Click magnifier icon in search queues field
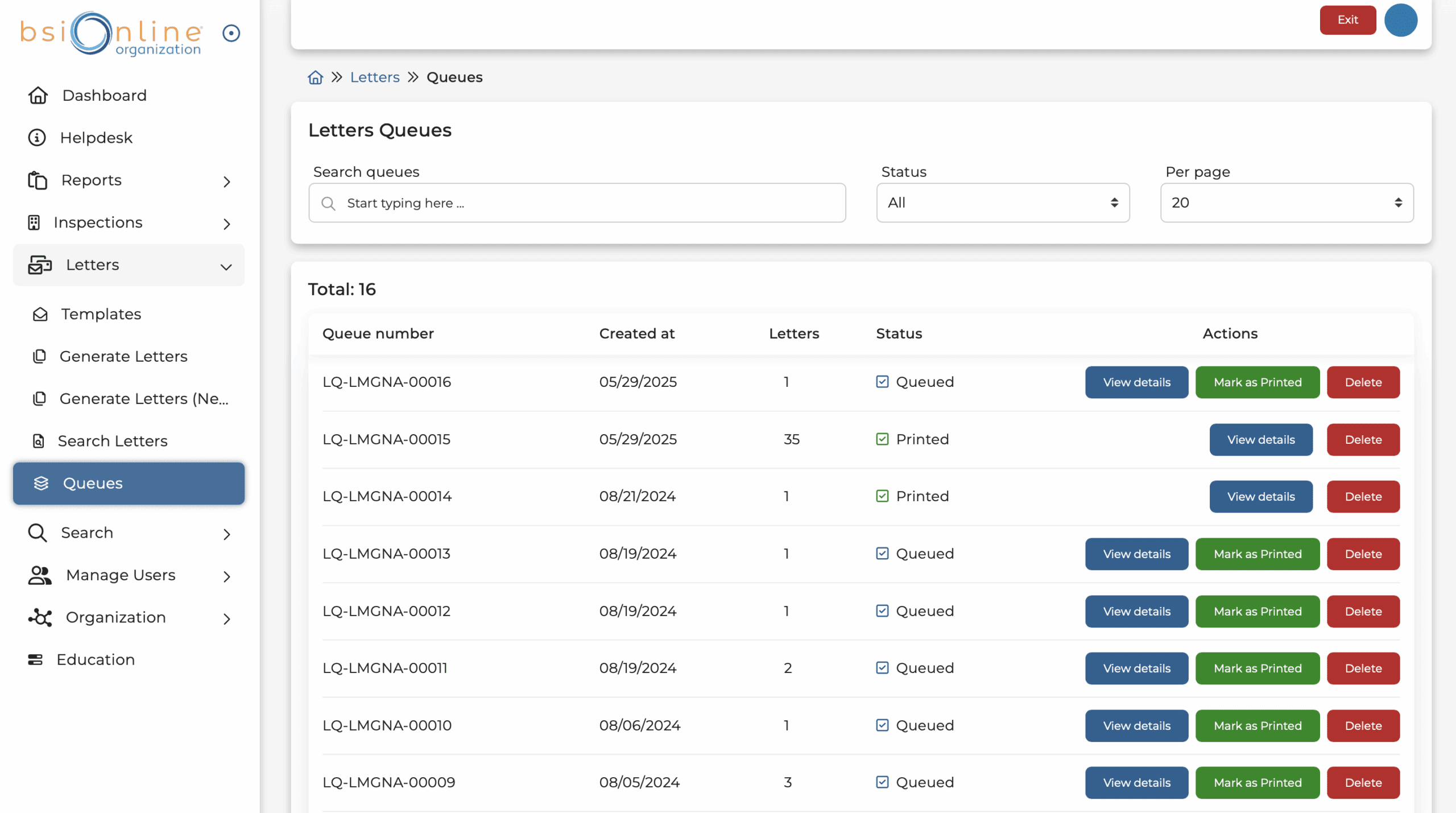The image size is (1456, 813). pyautogui.click(x=328, y=203)
